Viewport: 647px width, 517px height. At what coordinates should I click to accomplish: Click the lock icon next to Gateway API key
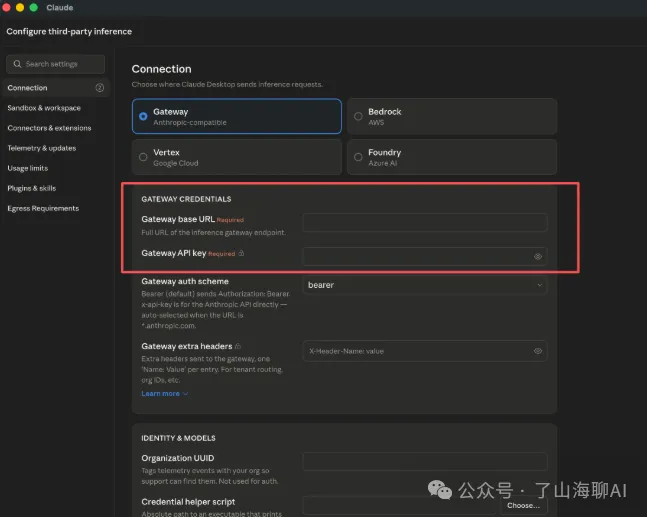[241, 253]
